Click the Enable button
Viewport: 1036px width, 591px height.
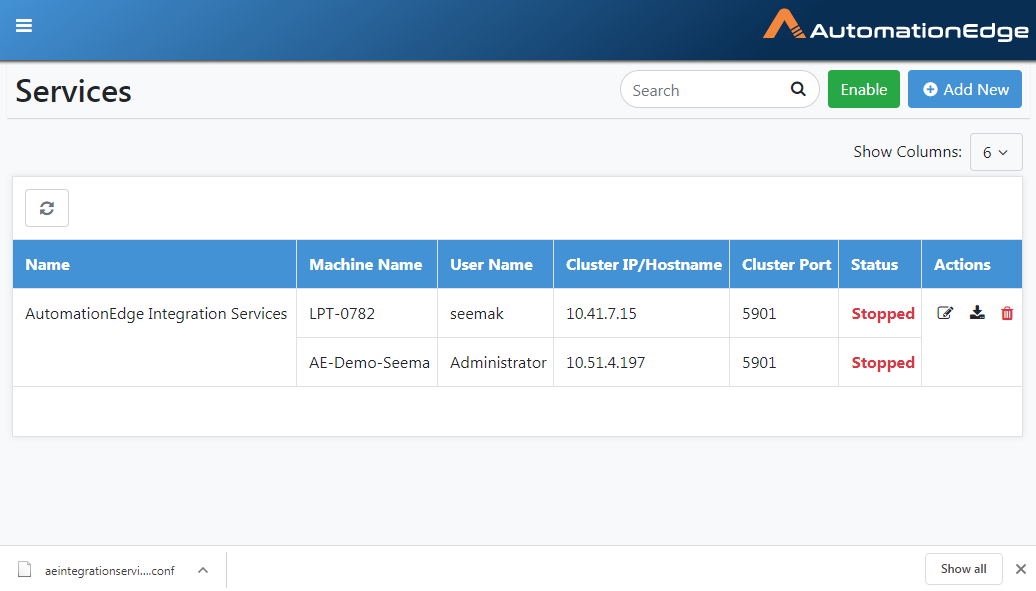pos(864,89)
